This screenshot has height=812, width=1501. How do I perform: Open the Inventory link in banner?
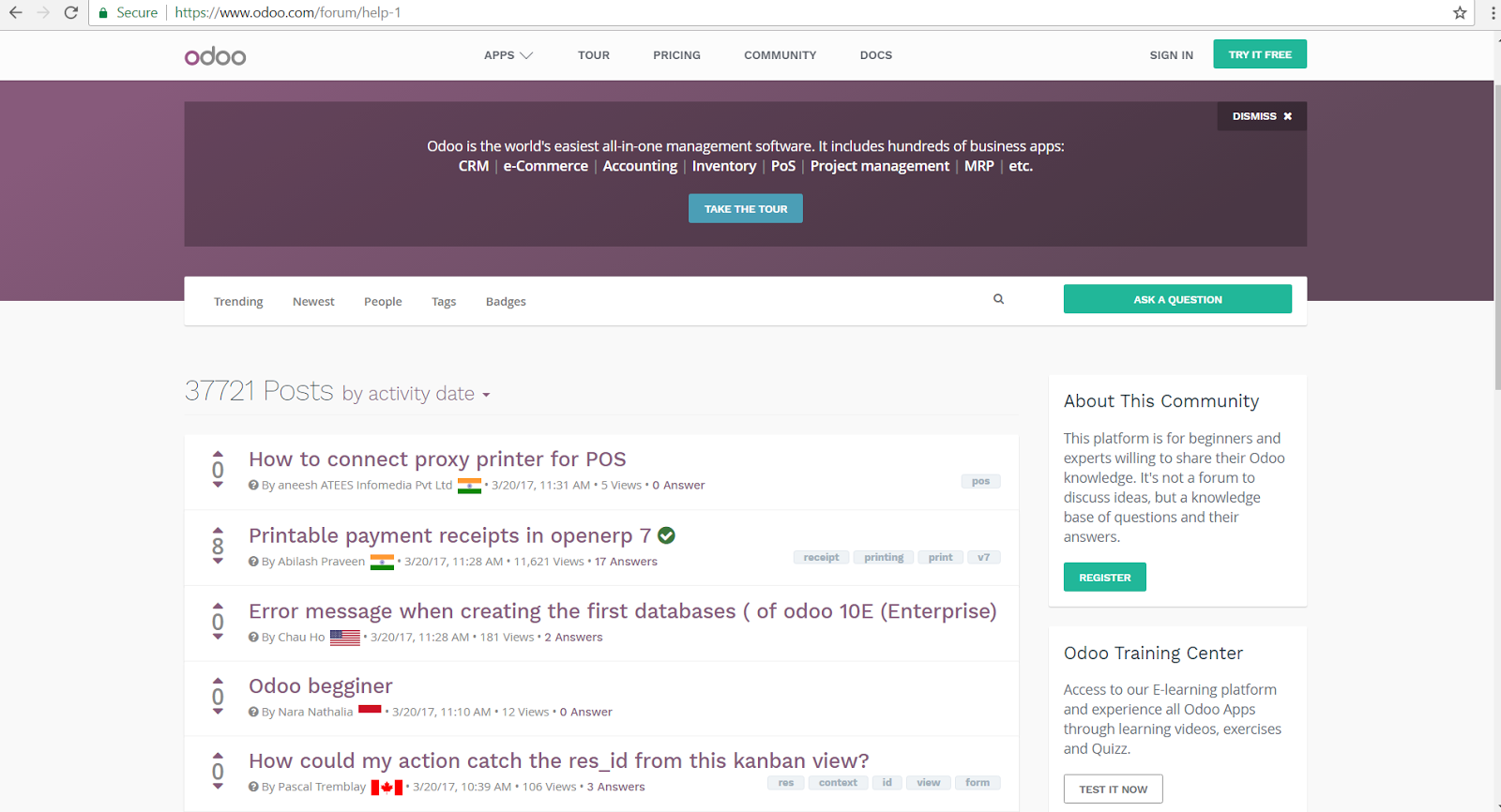point(724,166)
